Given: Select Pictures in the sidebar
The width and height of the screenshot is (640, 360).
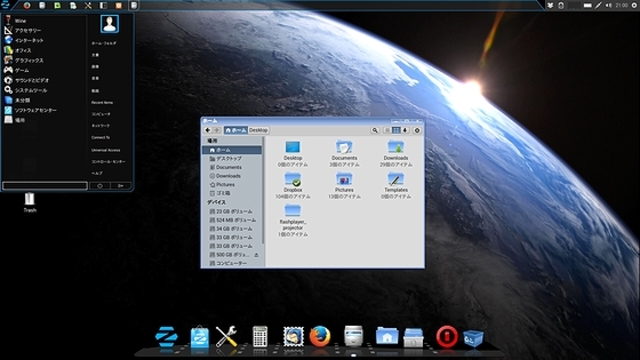Looking at the screenshot, I should coord(232,184).
